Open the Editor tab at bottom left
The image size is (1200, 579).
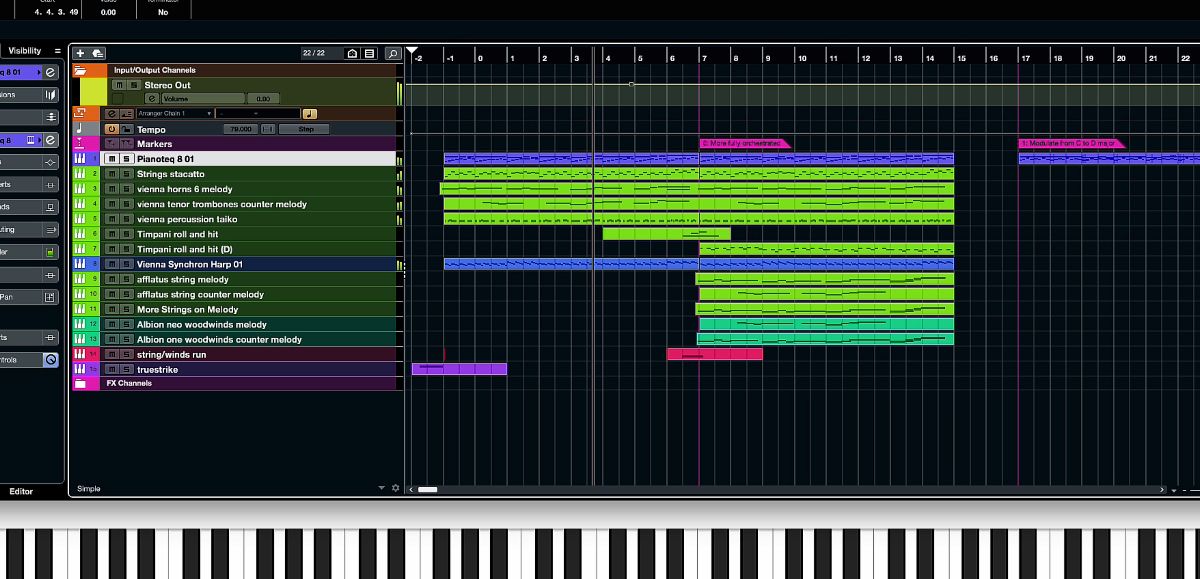21,491
